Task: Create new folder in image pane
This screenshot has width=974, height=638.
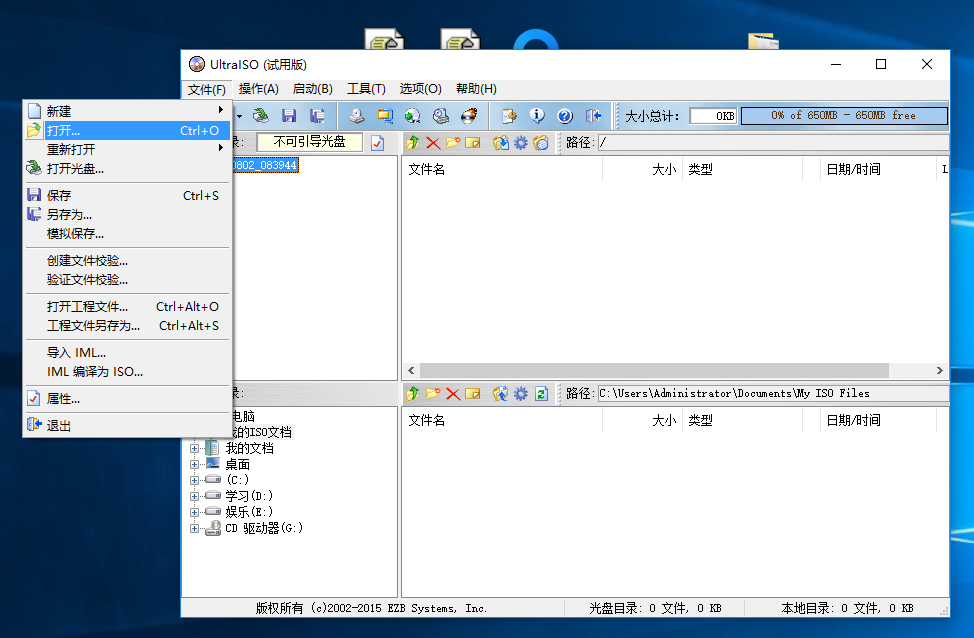Action: (453, 143)
